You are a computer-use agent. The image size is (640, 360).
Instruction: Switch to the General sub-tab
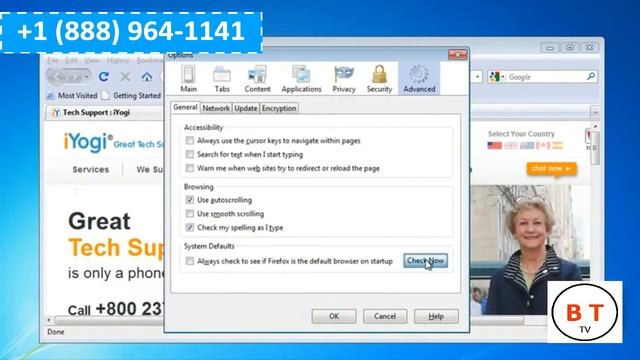click(x=185, y=107)
